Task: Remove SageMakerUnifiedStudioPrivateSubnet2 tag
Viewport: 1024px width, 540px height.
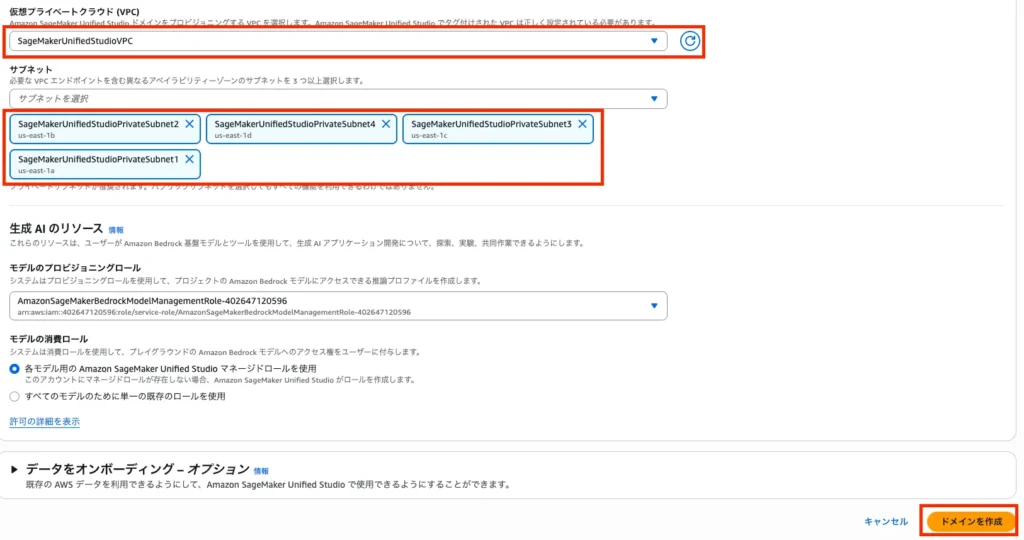Action: click(x=189, y=124)
